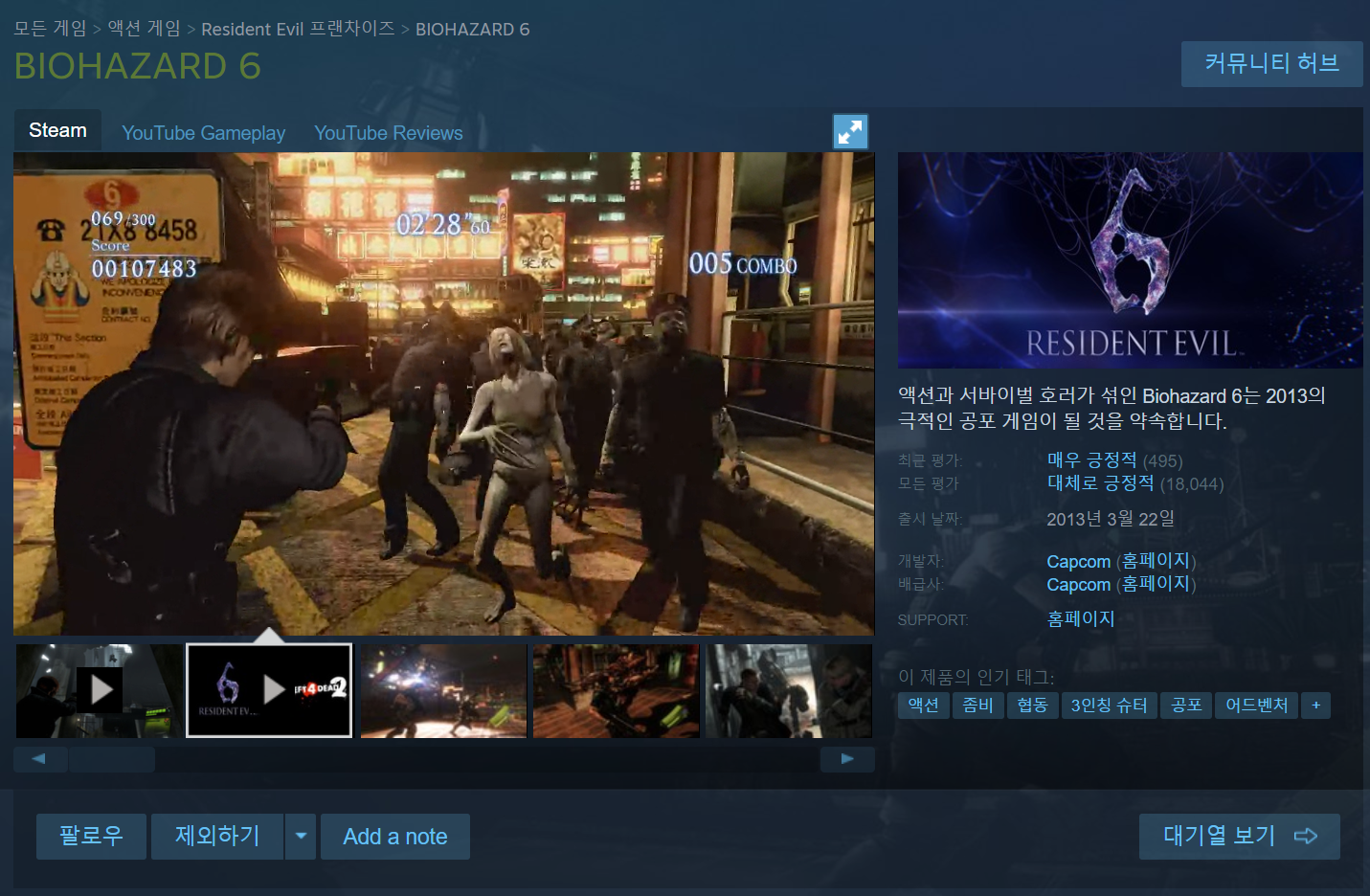This screenshot has width=1370, height=896.
Task: Click the right arrow of thumbnail strip
Action: pyautogui.click(x=847, y=759)
